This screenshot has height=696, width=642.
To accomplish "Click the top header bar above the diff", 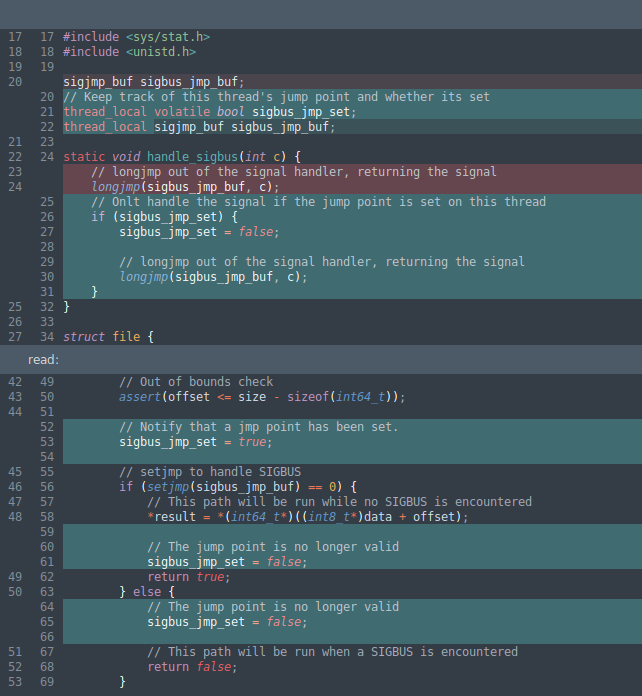I will click(x=320, y=14).
